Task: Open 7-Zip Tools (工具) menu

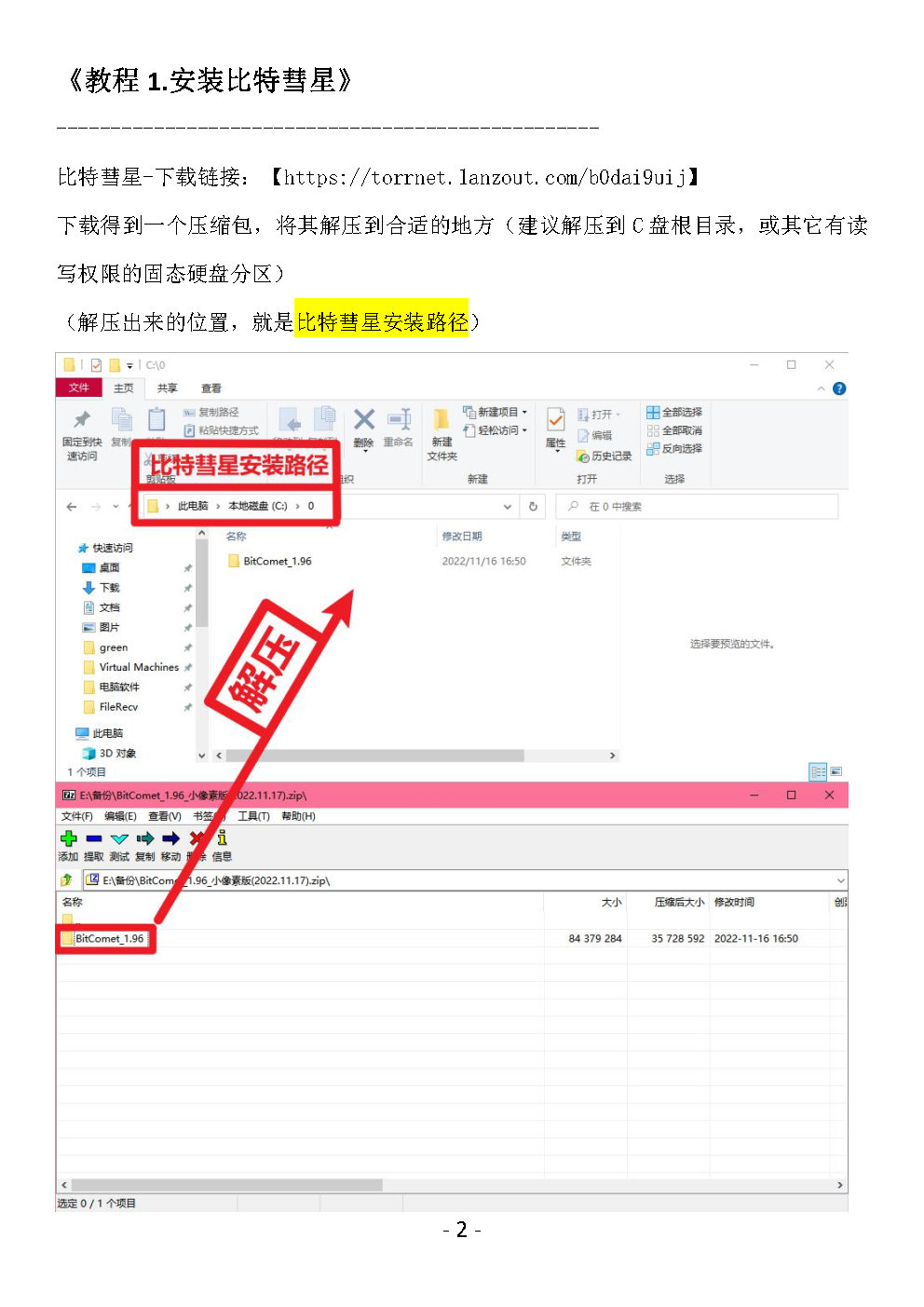Action: pyautogui.click(x=253, y=816)
